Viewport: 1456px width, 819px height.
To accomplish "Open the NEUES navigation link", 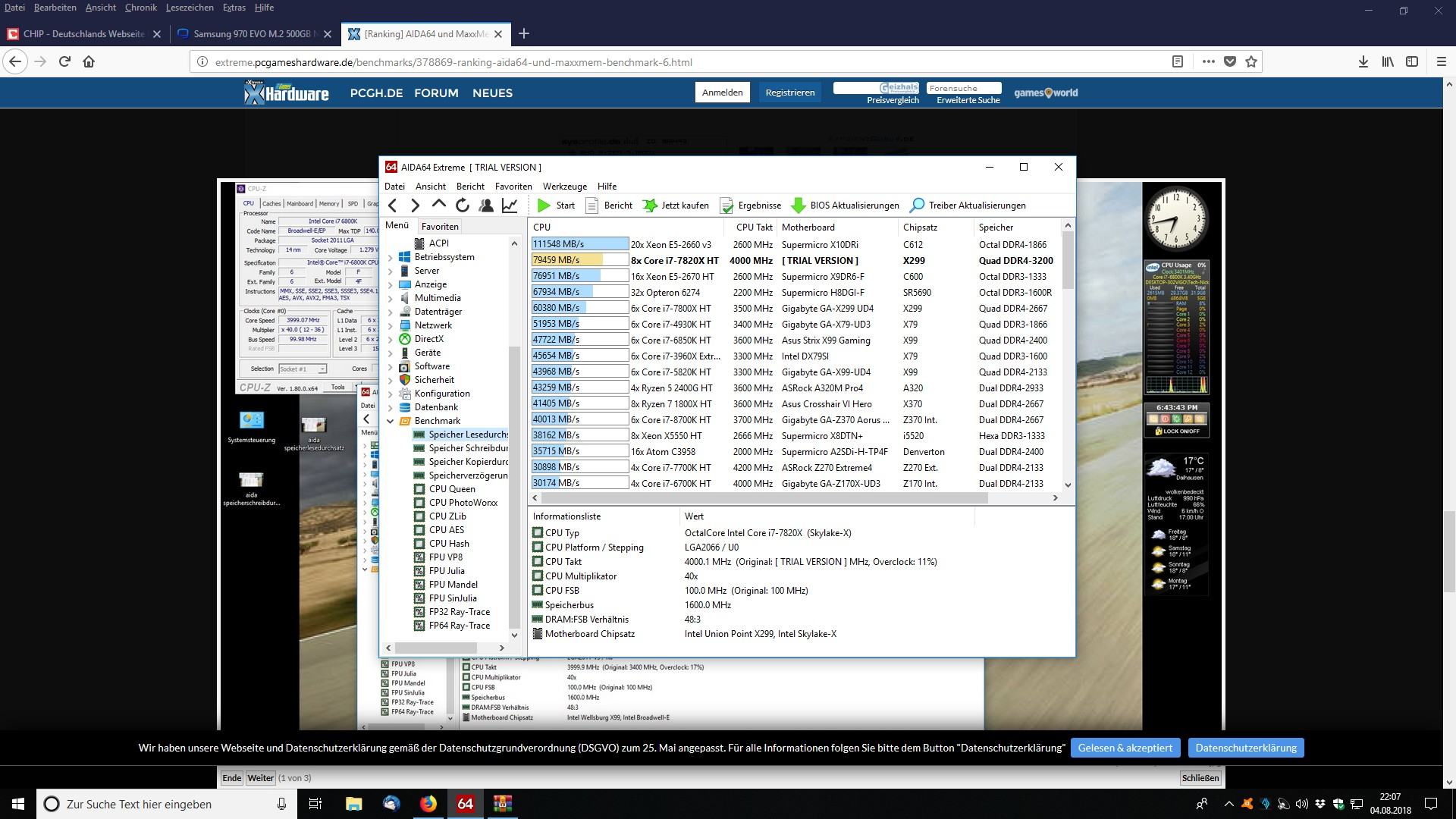I will [x=492, y=93].
